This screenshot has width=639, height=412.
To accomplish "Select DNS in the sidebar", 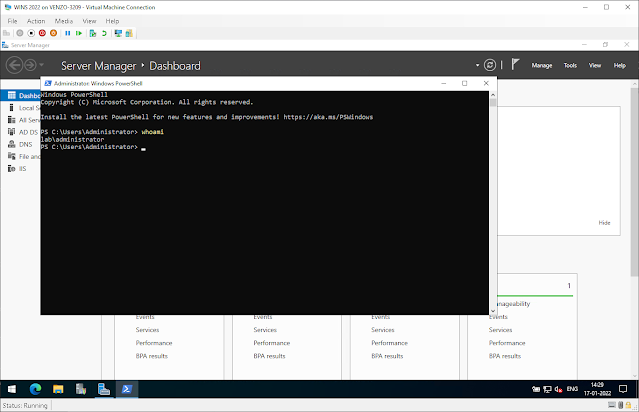I will pos(20,144).
